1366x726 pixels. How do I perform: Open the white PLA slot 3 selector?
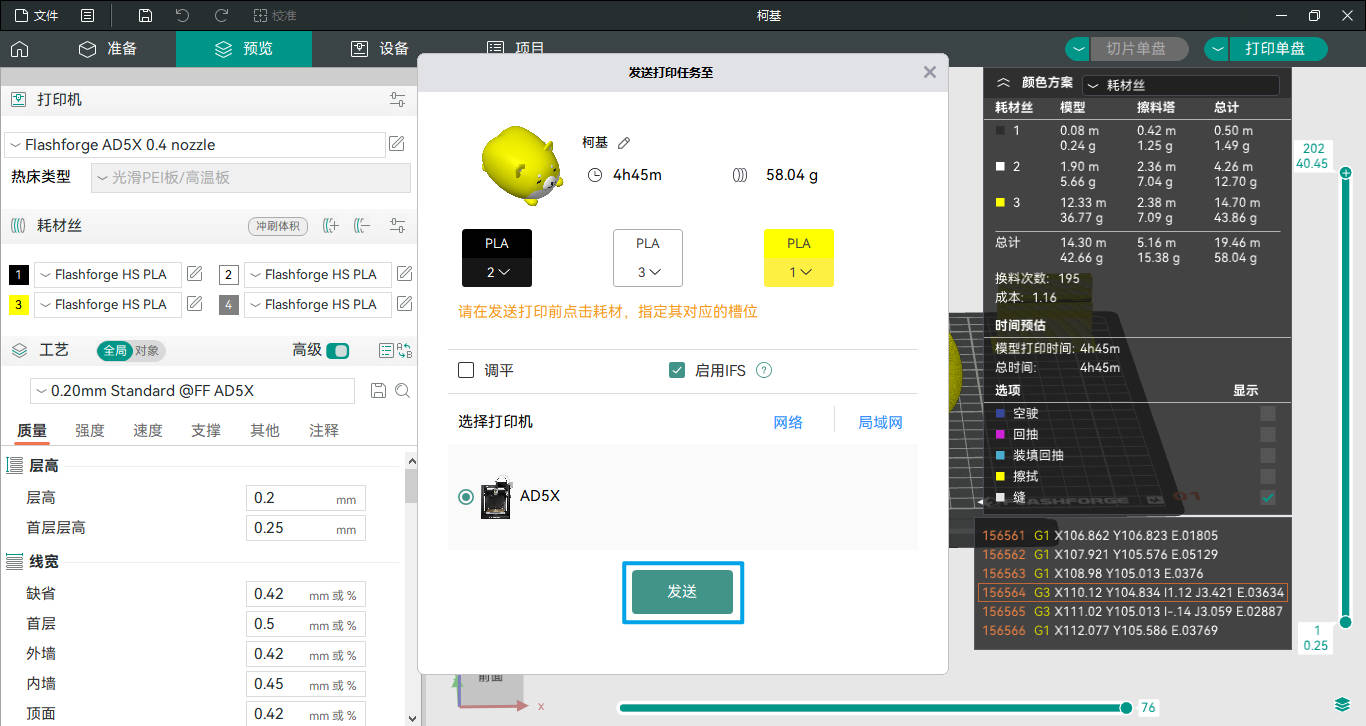coord(648,258)
